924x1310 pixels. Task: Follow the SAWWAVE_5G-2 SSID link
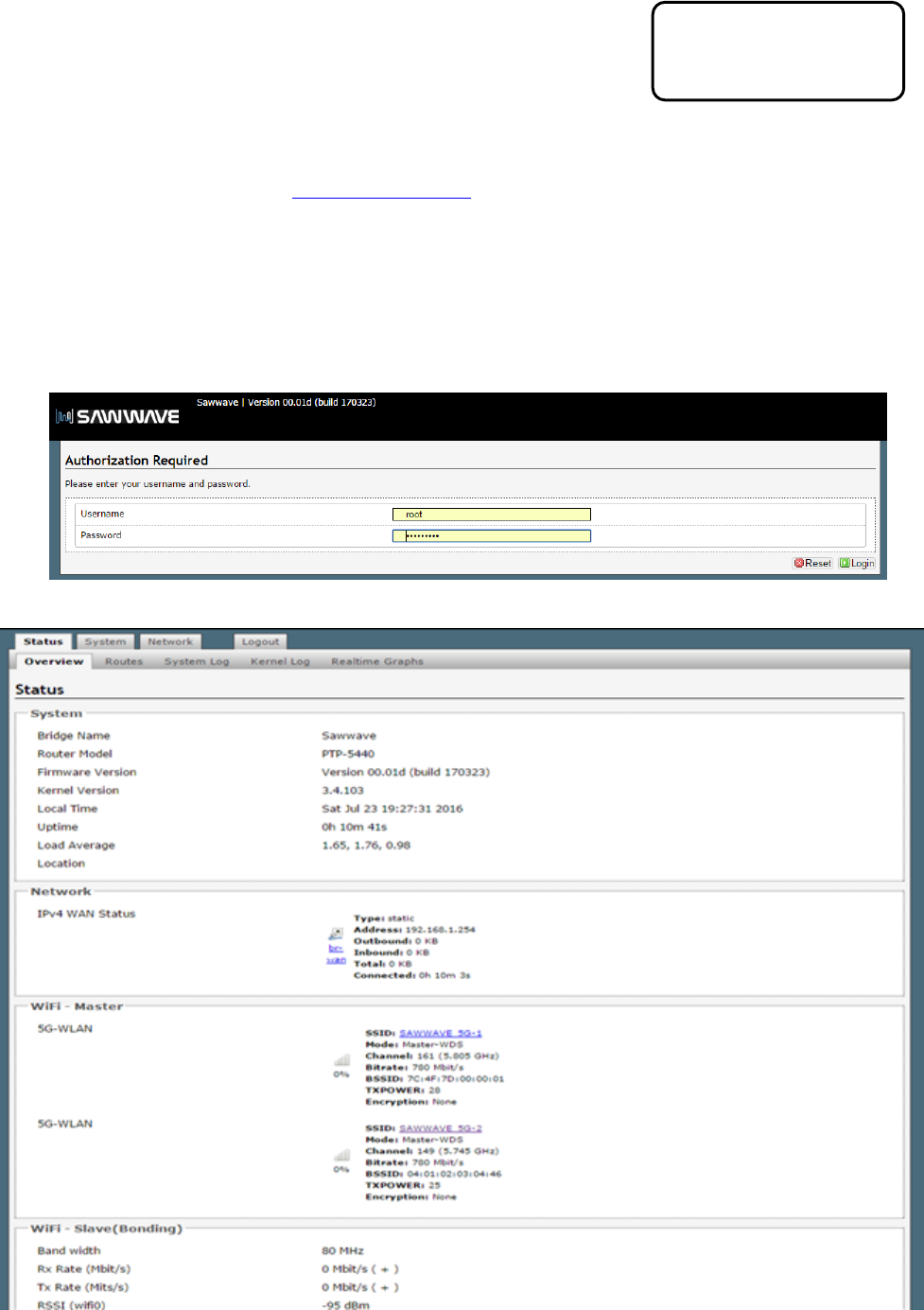pos(441,1128)
